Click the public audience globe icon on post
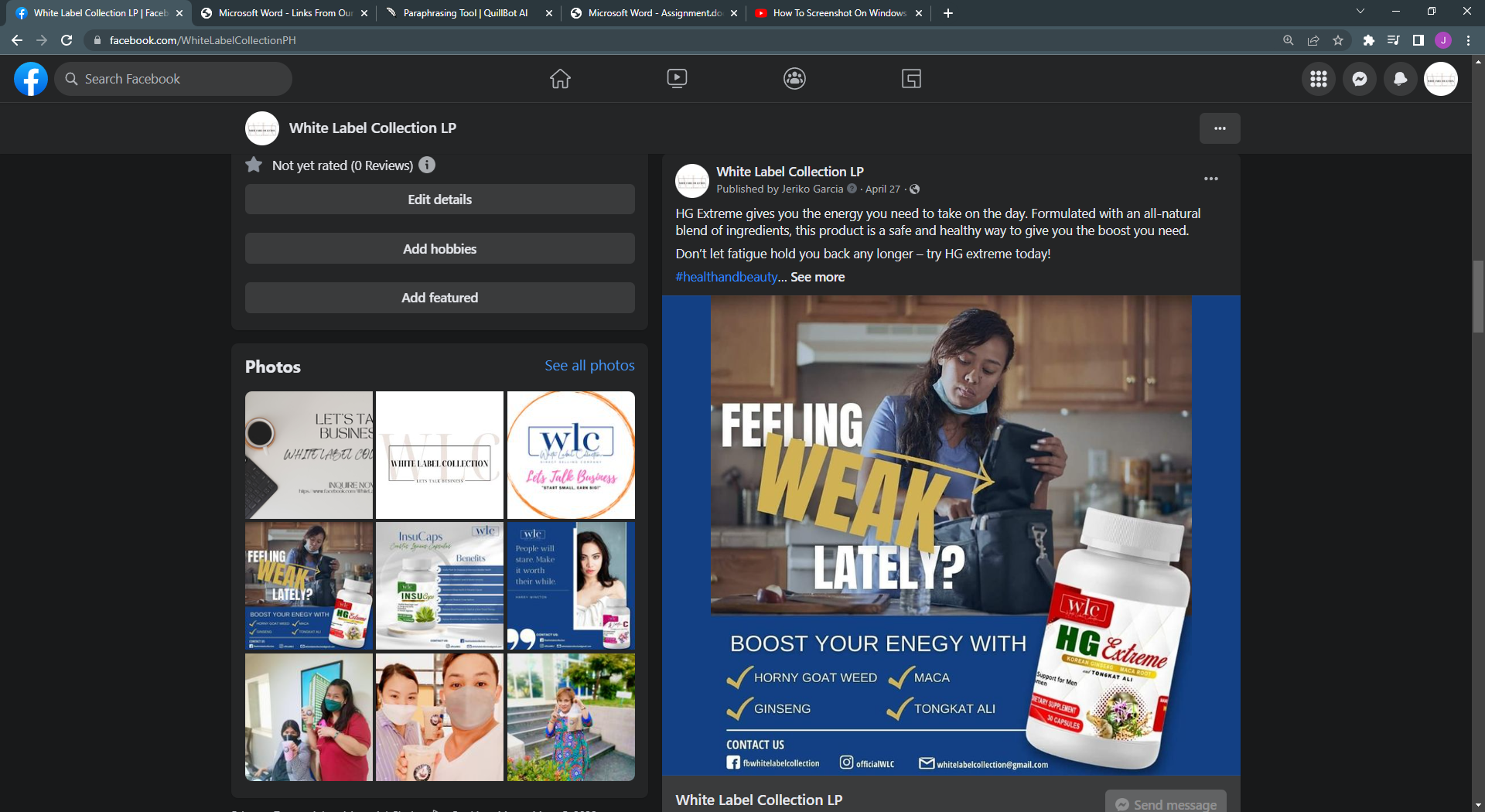 pos(914,189)
